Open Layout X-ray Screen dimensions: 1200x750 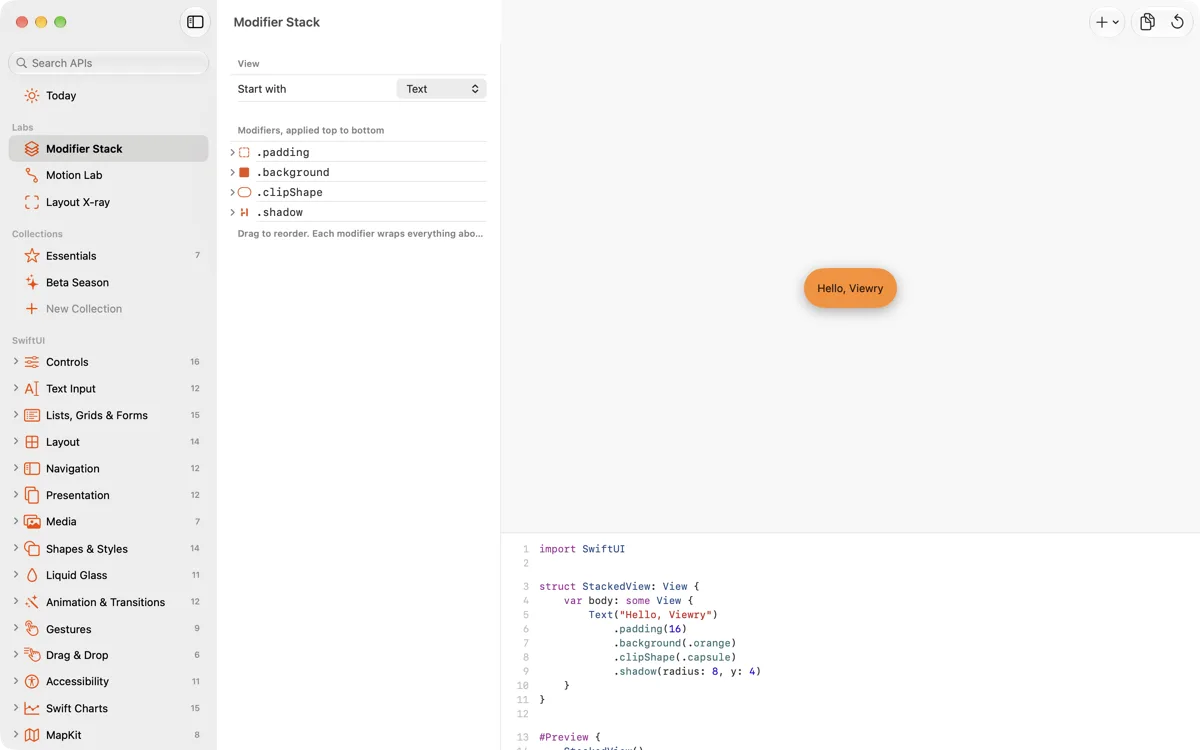pos(109,202)
